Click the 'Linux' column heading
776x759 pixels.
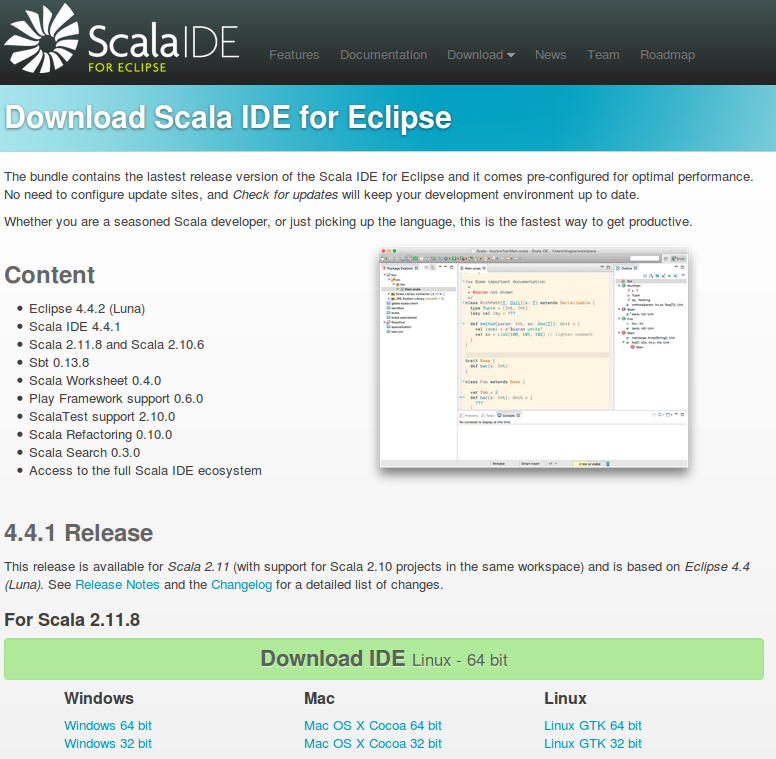[565, 698]
